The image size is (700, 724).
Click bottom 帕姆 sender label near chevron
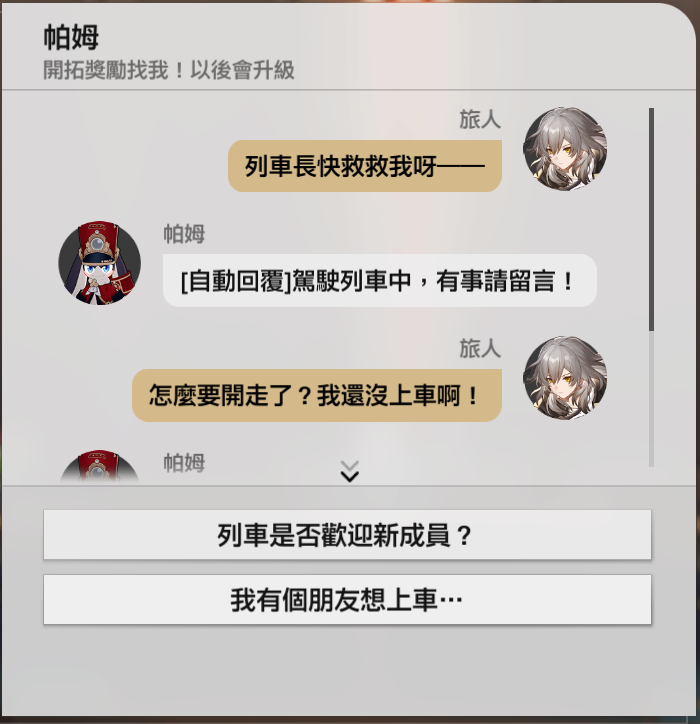point(184,463)
